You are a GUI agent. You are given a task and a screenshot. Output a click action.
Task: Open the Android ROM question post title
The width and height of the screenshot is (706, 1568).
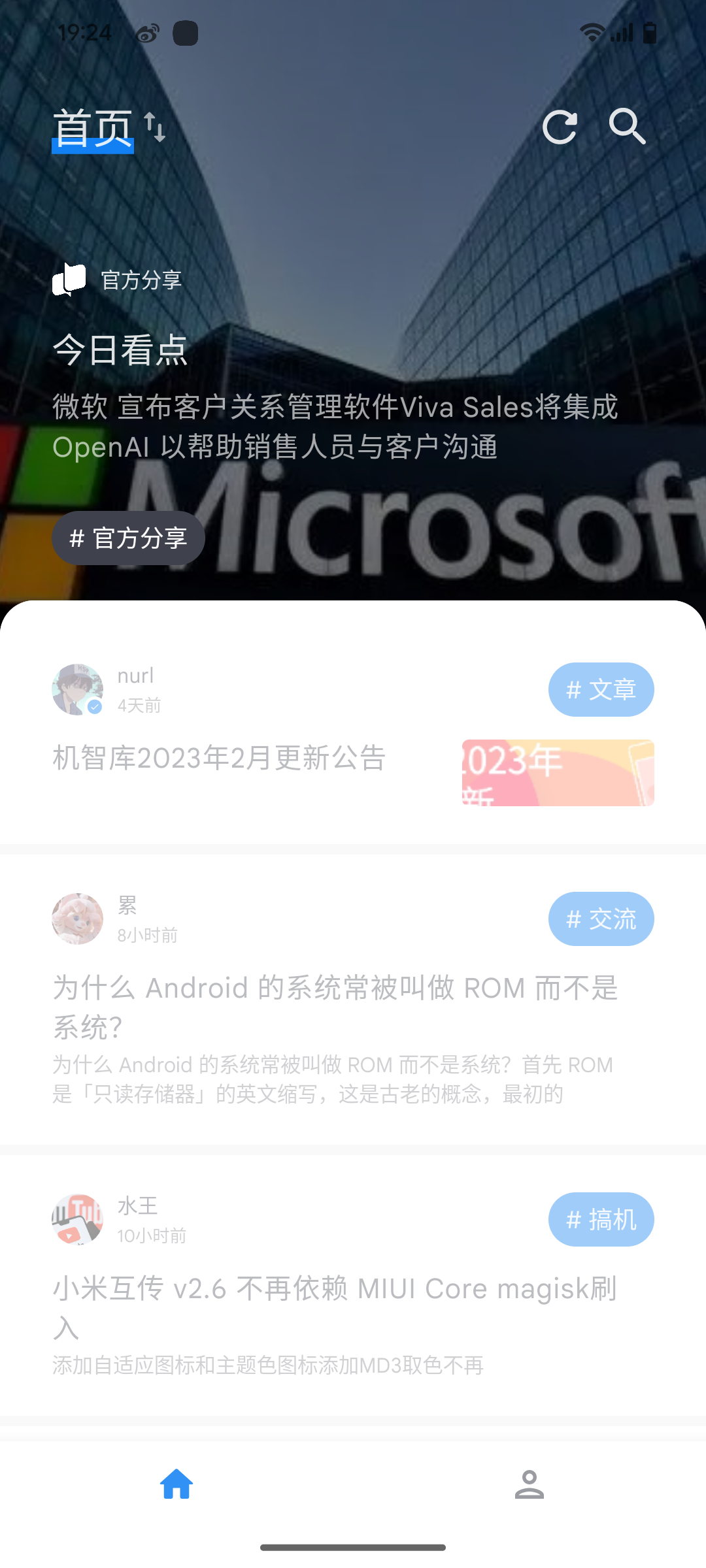pyautogui.click(x=335, y=1007)
